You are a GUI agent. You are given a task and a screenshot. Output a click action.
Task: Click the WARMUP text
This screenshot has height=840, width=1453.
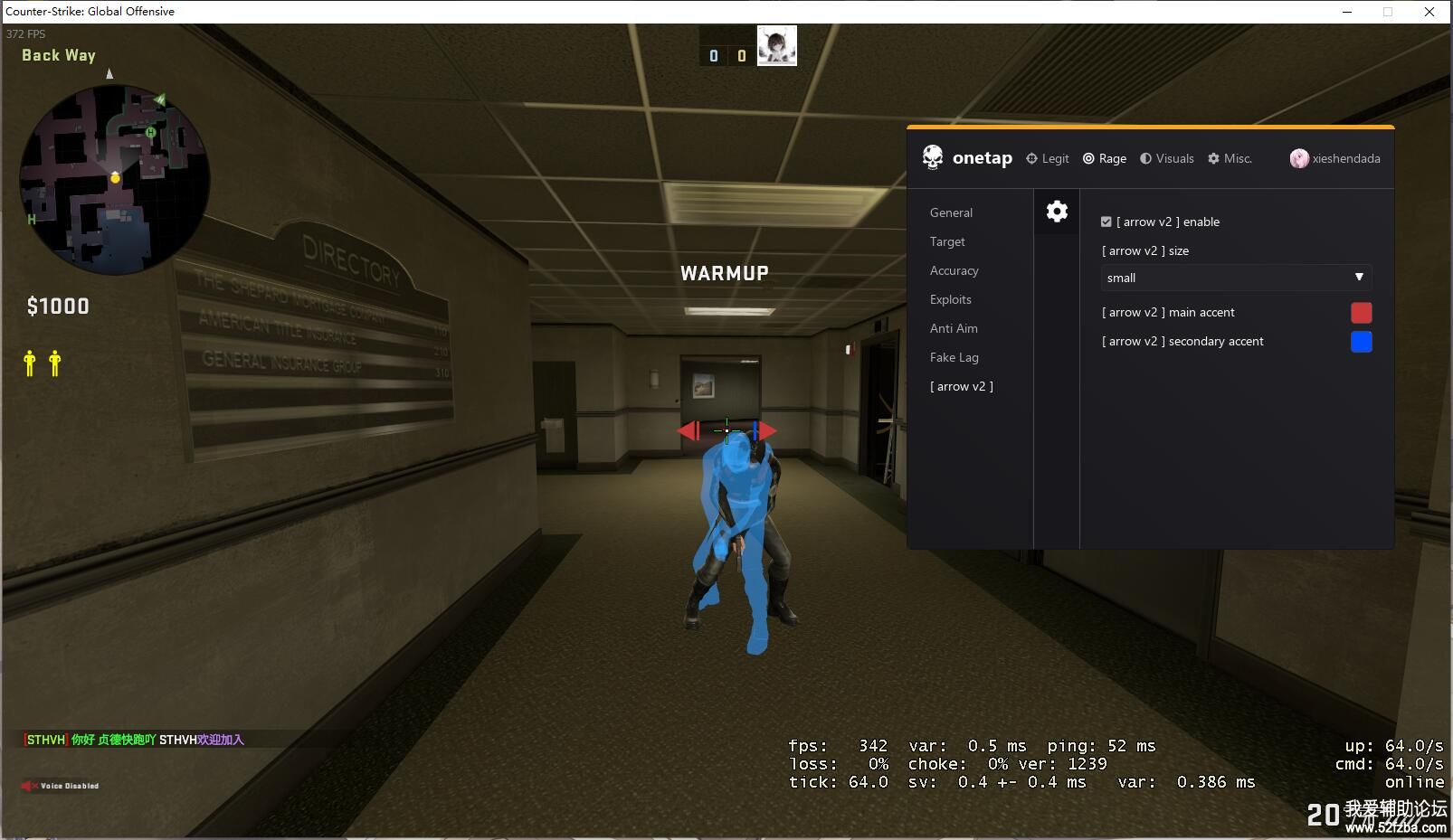(725, 273)
